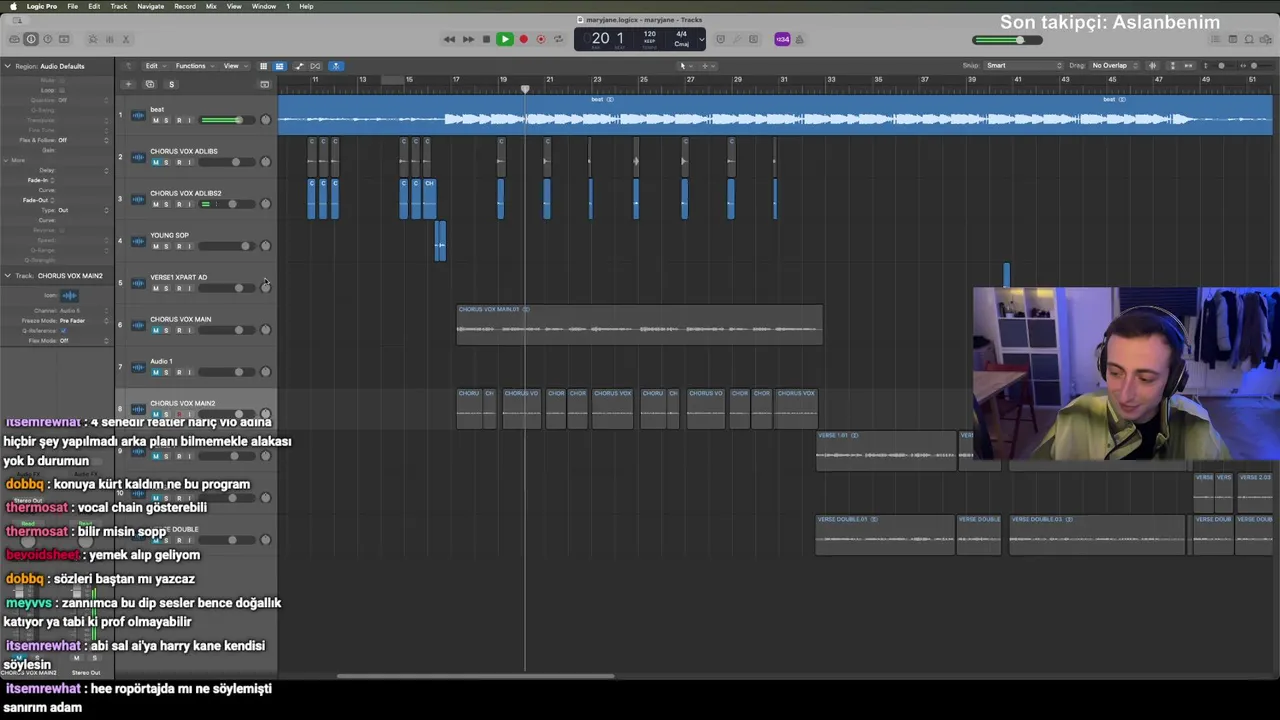Mute the YOUNG SOP track

[155, 246]
